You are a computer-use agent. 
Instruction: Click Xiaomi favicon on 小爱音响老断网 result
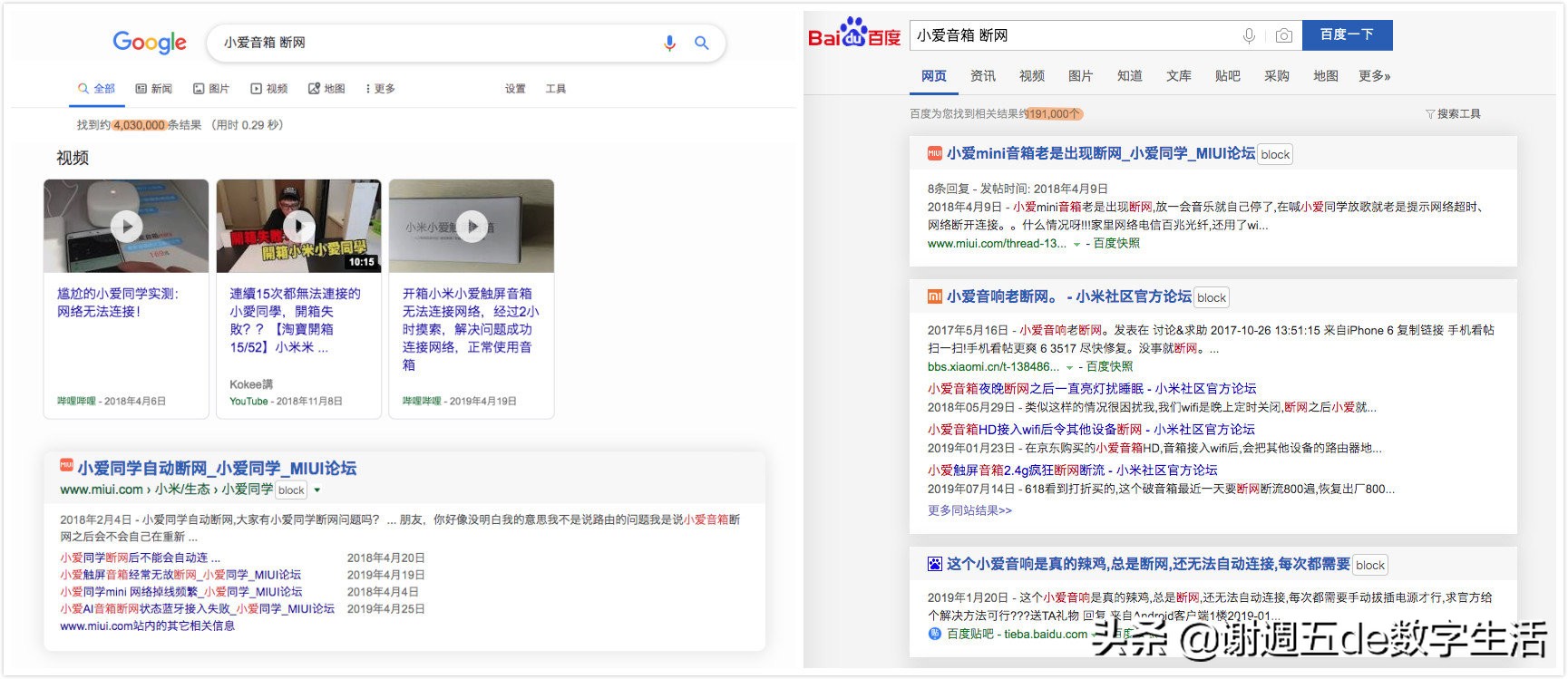click(x=935, y=297)
